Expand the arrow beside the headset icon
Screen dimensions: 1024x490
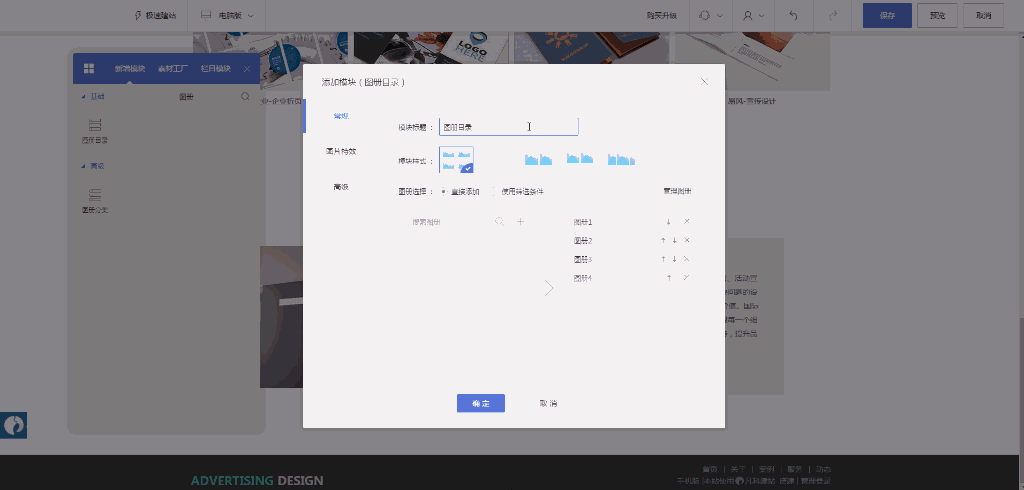click(x=720, y=16)
